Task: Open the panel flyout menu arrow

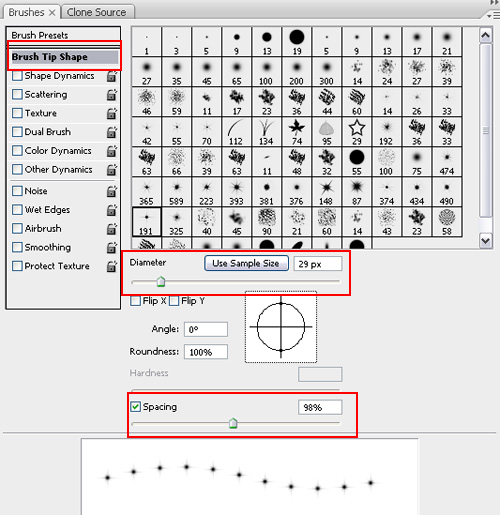Action: 491,15
